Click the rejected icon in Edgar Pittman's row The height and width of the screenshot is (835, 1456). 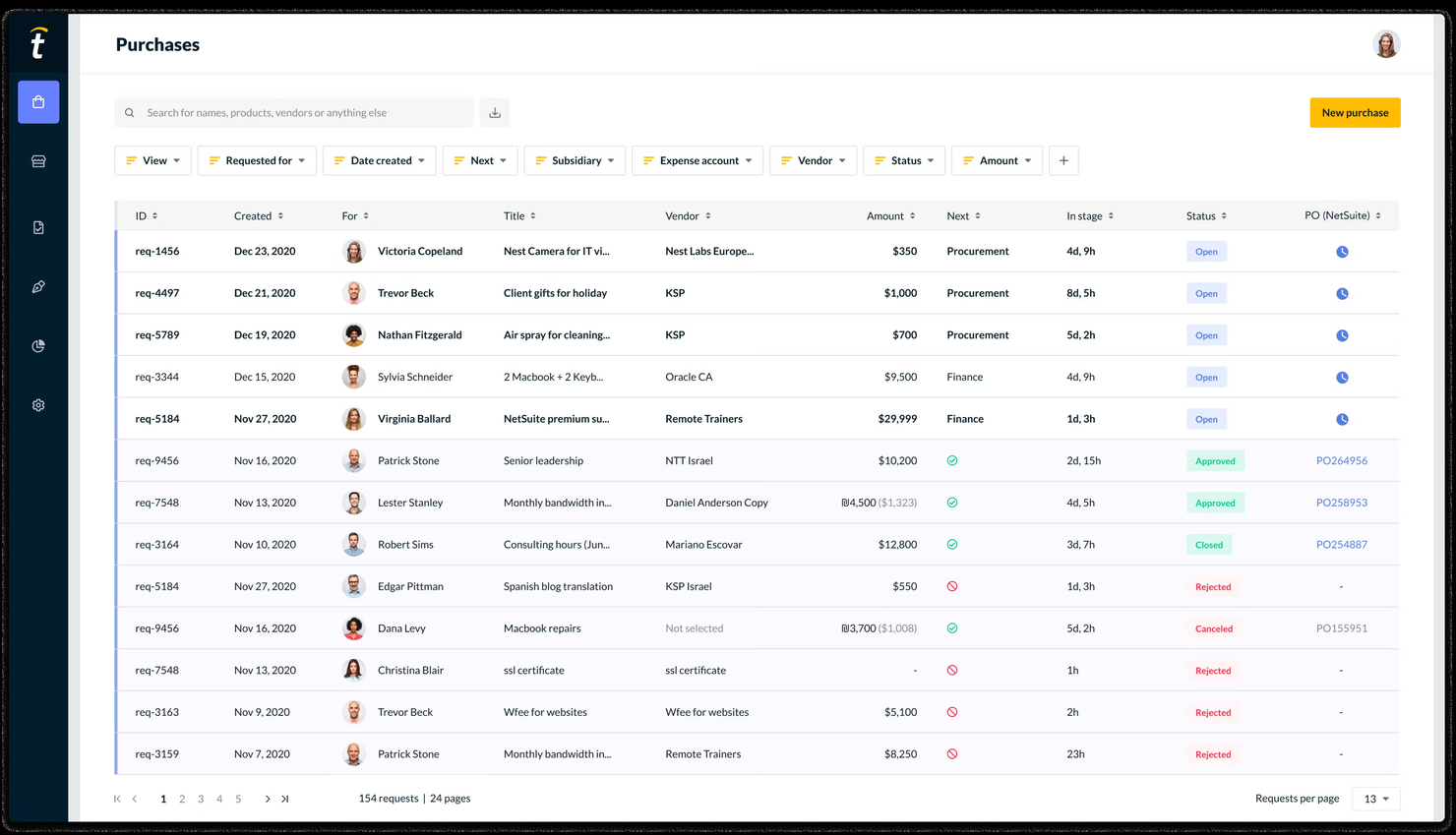point(951,585)
